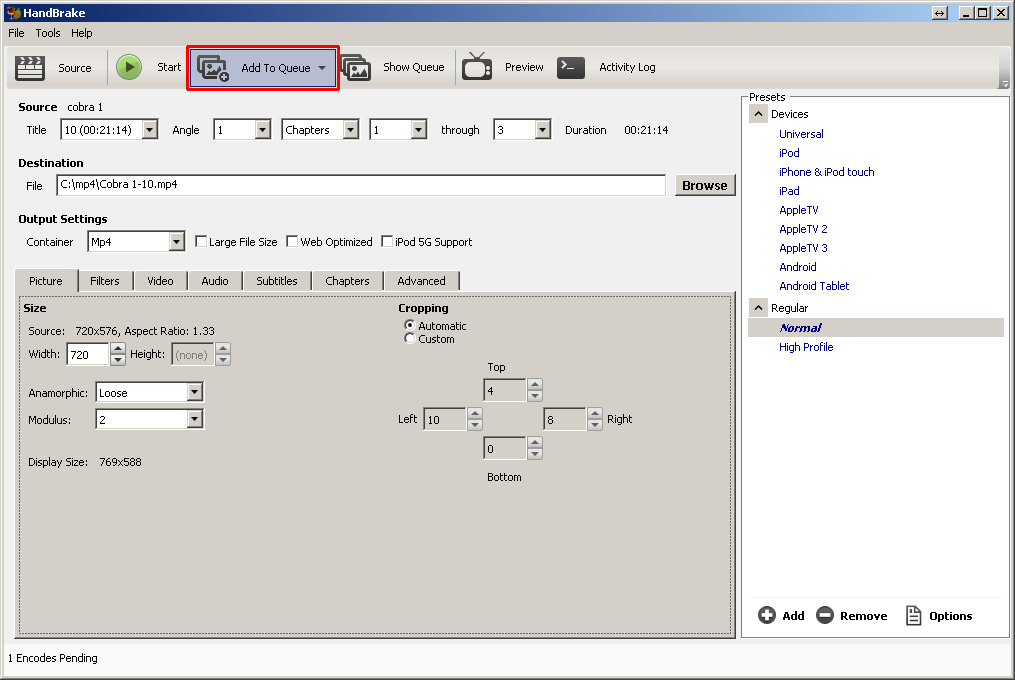Increase Right crop spinner
The height and width of the screenshot is (680, 1015).
pos(594,413)
